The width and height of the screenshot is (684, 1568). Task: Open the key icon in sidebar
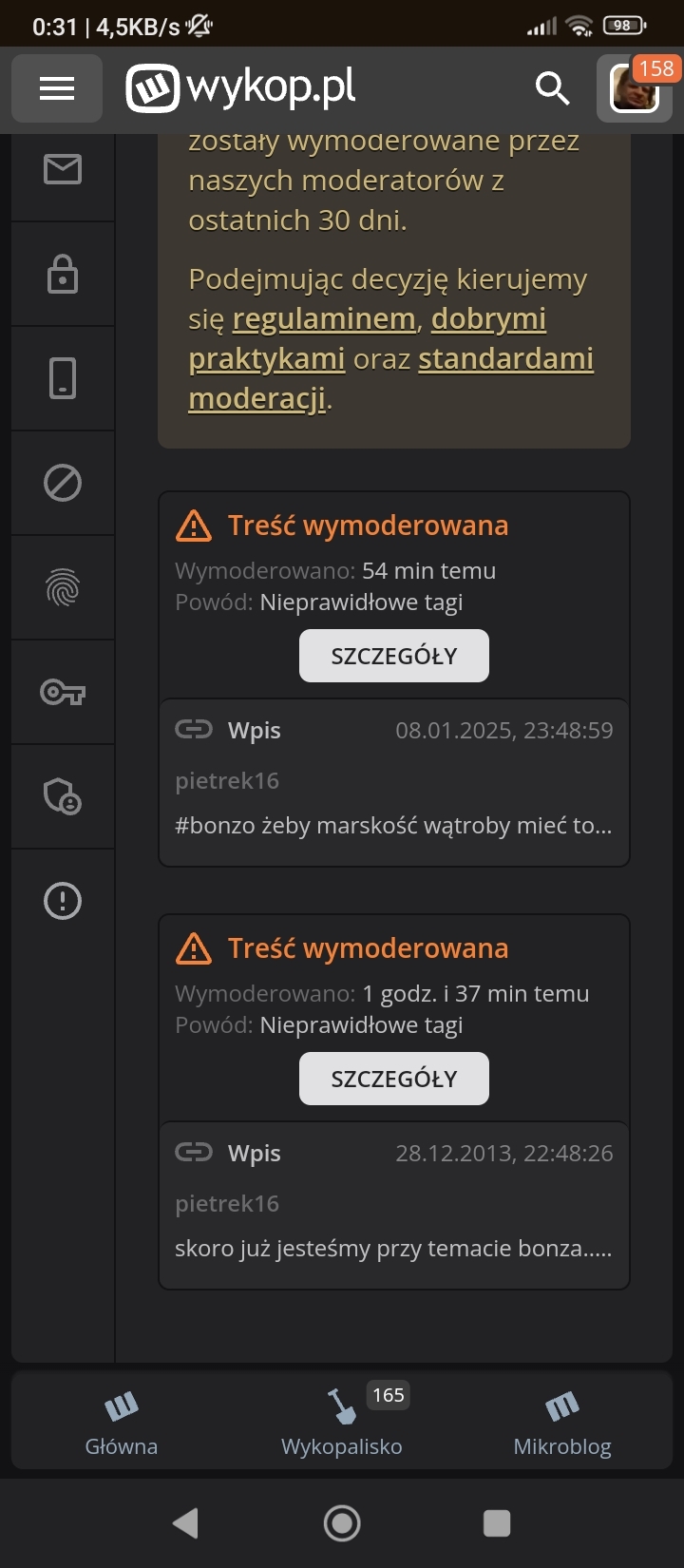coord(63,692)
